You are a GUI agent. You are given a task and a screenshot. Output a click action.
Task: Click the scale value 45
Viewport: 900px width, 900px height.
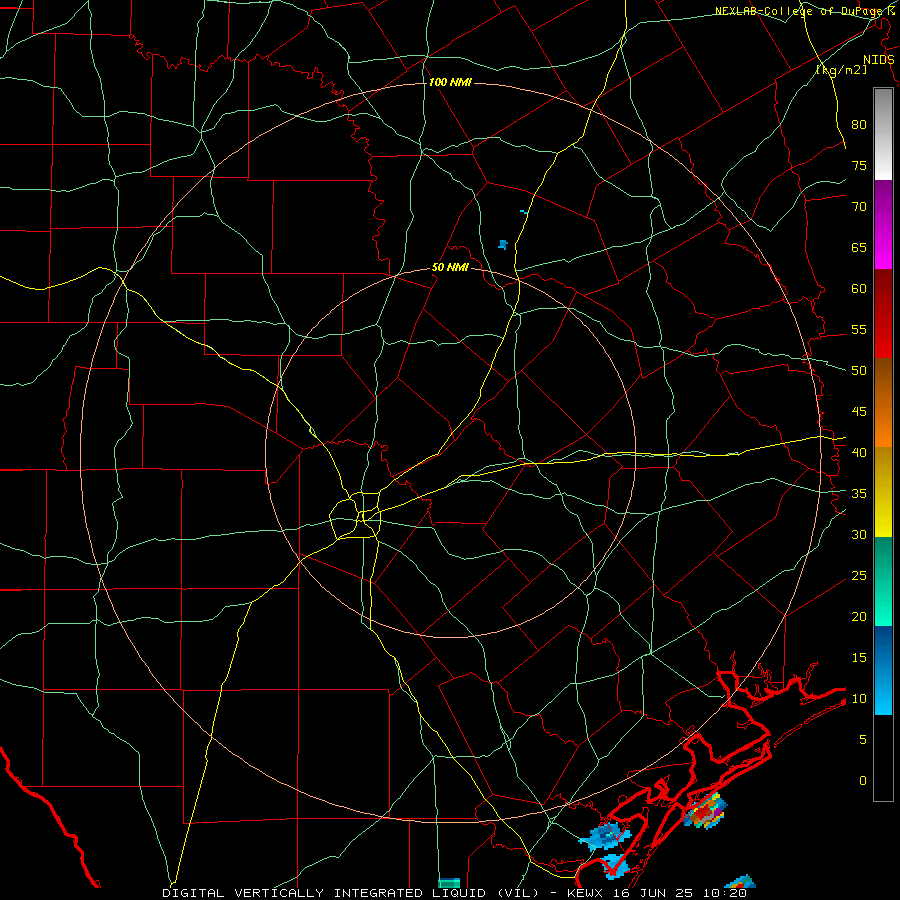point(859,412)
